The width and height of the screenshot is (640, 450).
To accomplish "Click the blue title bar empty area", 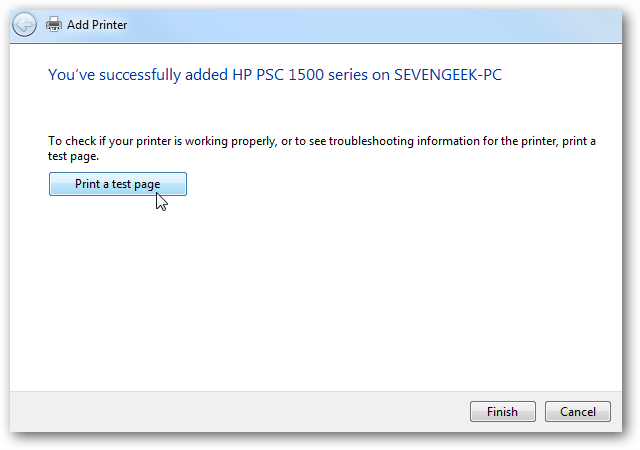I will 367,25.
